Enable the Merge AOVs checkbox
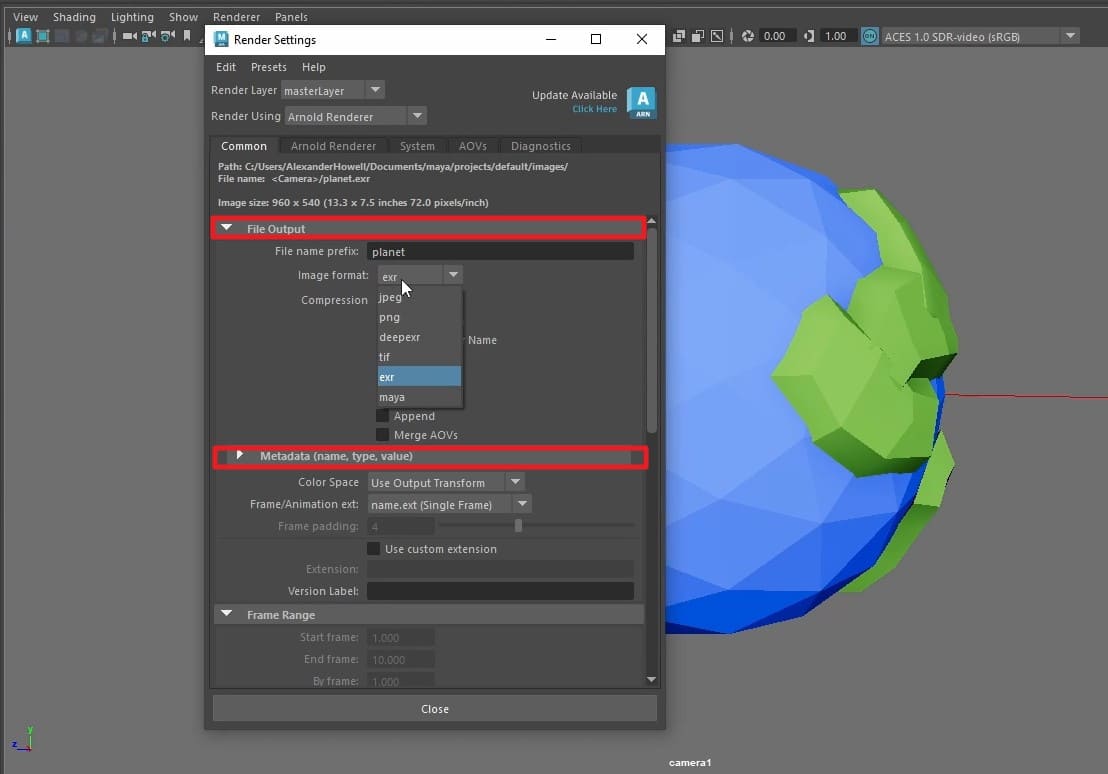 coord(383,435)
